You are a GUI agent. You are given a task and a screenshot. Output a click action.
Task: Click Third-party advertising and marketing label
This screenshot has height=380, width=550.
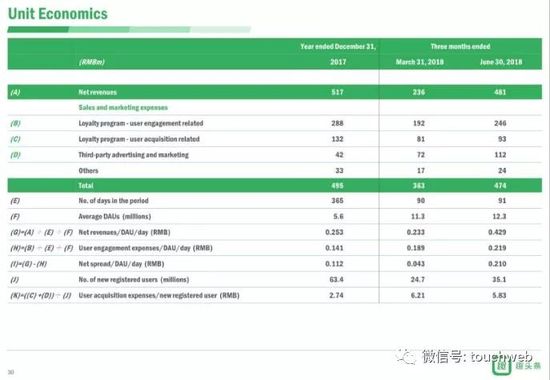[133, 155]
